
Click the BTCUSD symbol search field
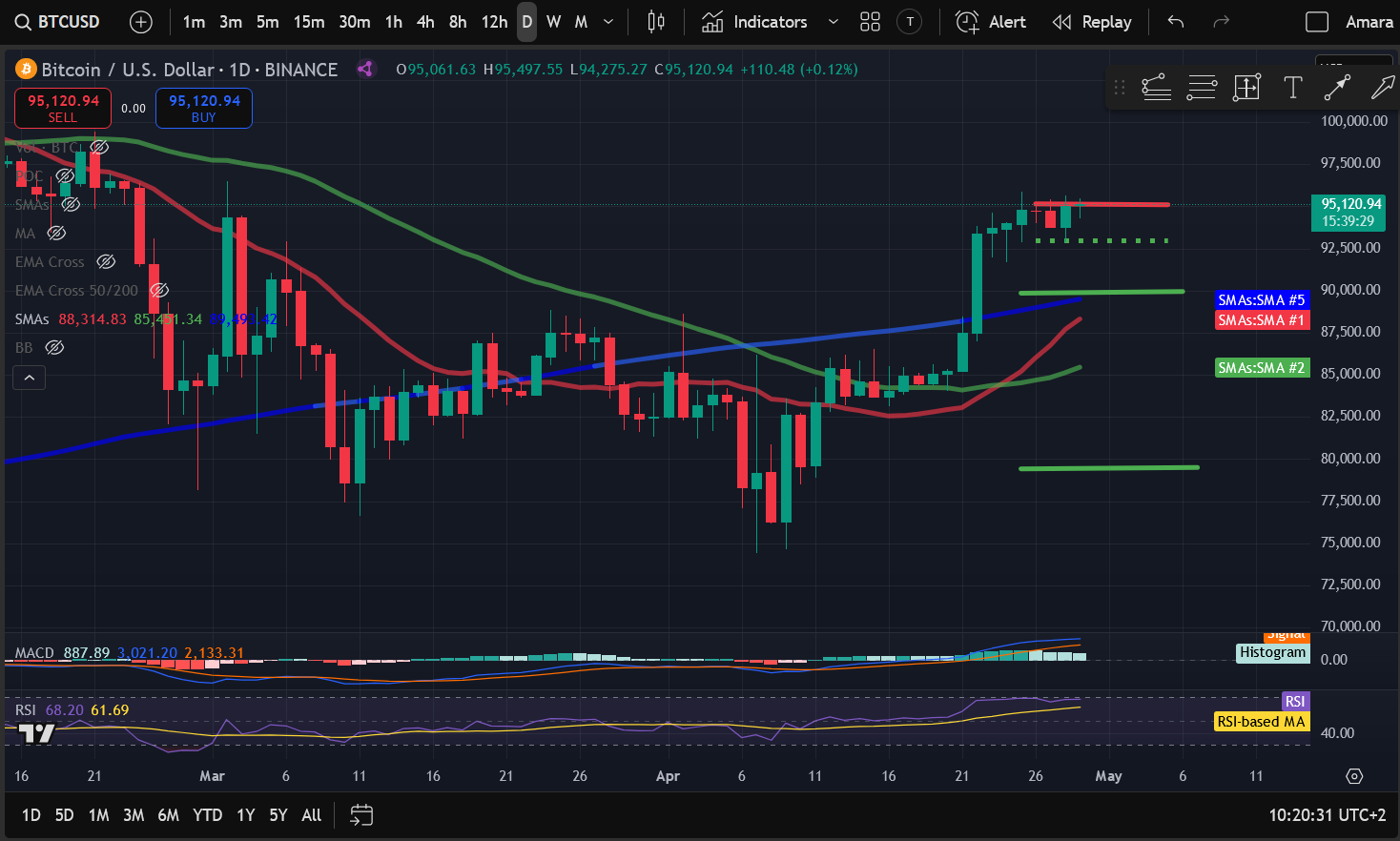point(59,22)
